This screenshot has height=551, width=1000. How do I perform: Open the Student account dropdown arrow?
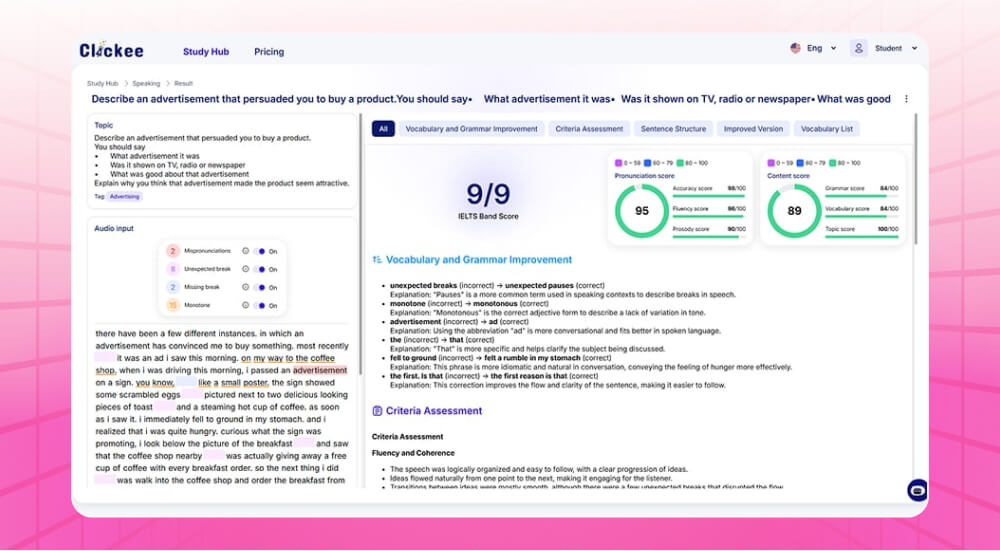[x=913, y=48]
